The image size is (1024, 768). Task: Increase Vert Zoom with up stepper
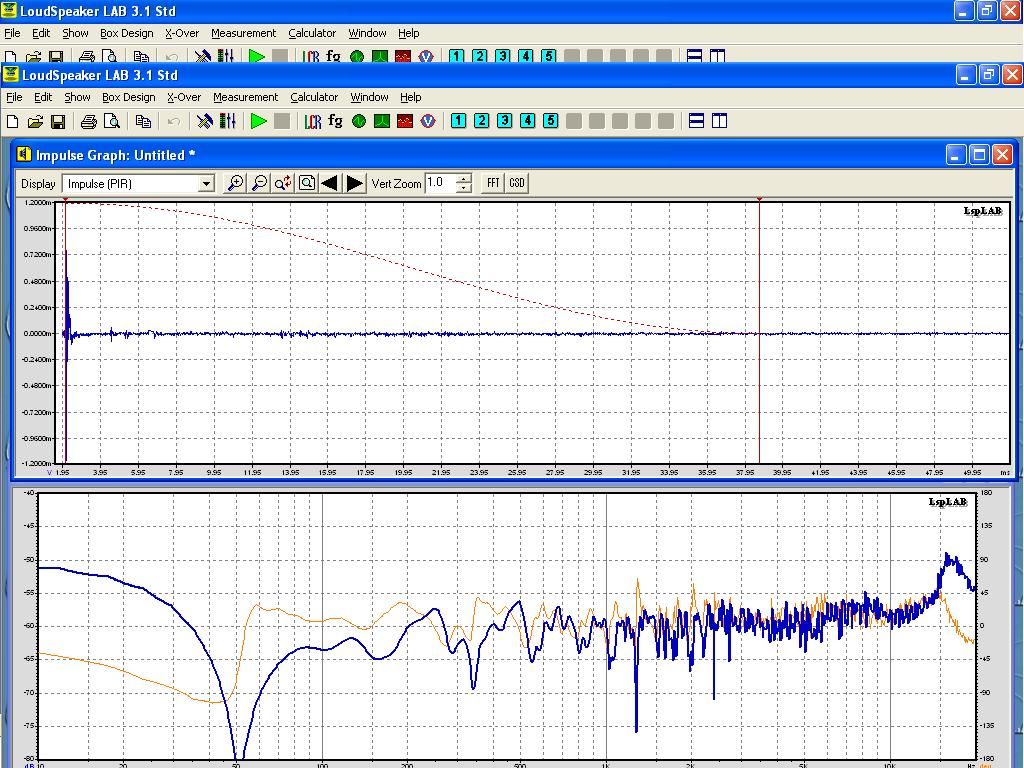click(464, 179)
